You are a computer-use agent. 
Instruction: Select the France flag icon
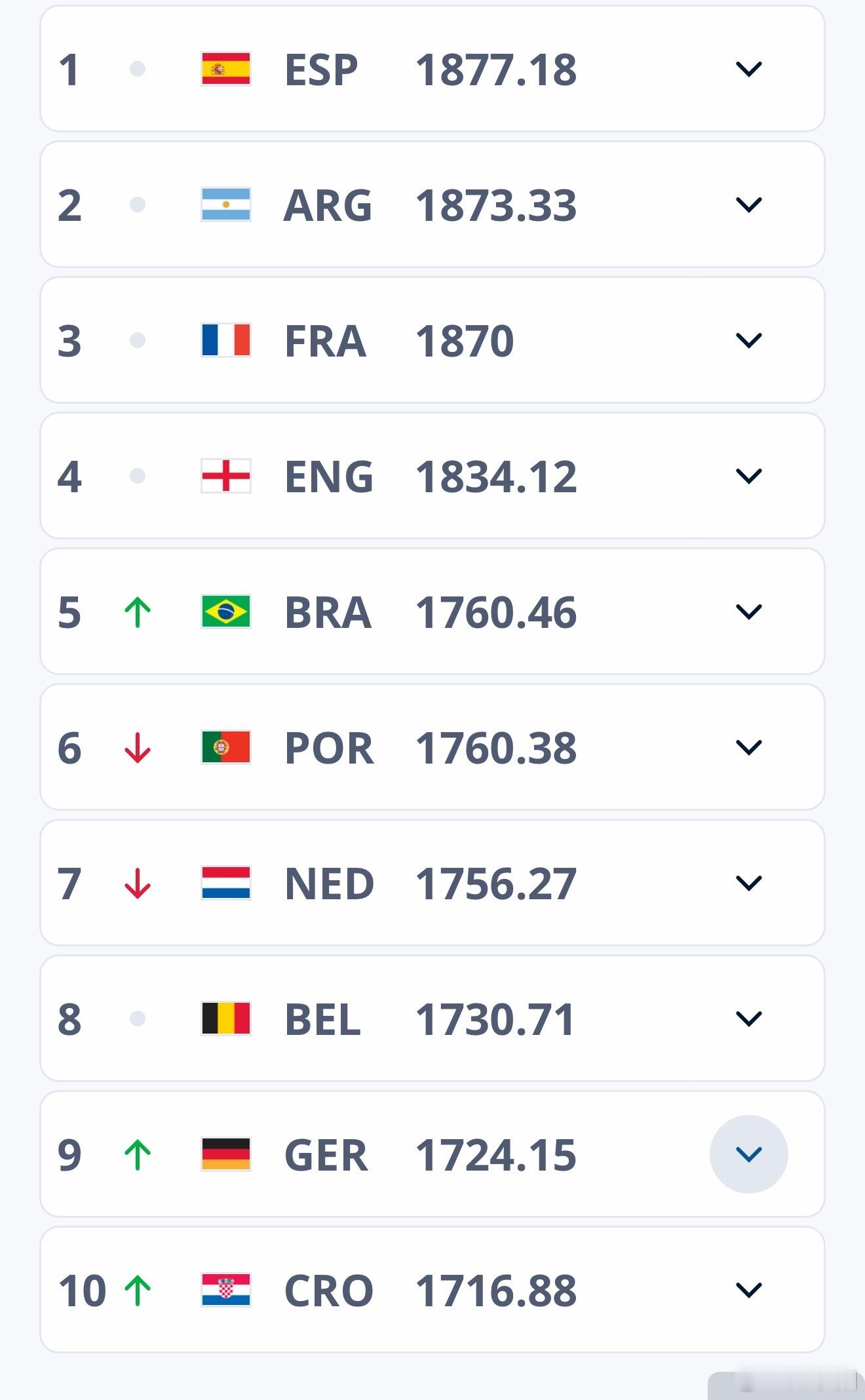click(226, 340)
